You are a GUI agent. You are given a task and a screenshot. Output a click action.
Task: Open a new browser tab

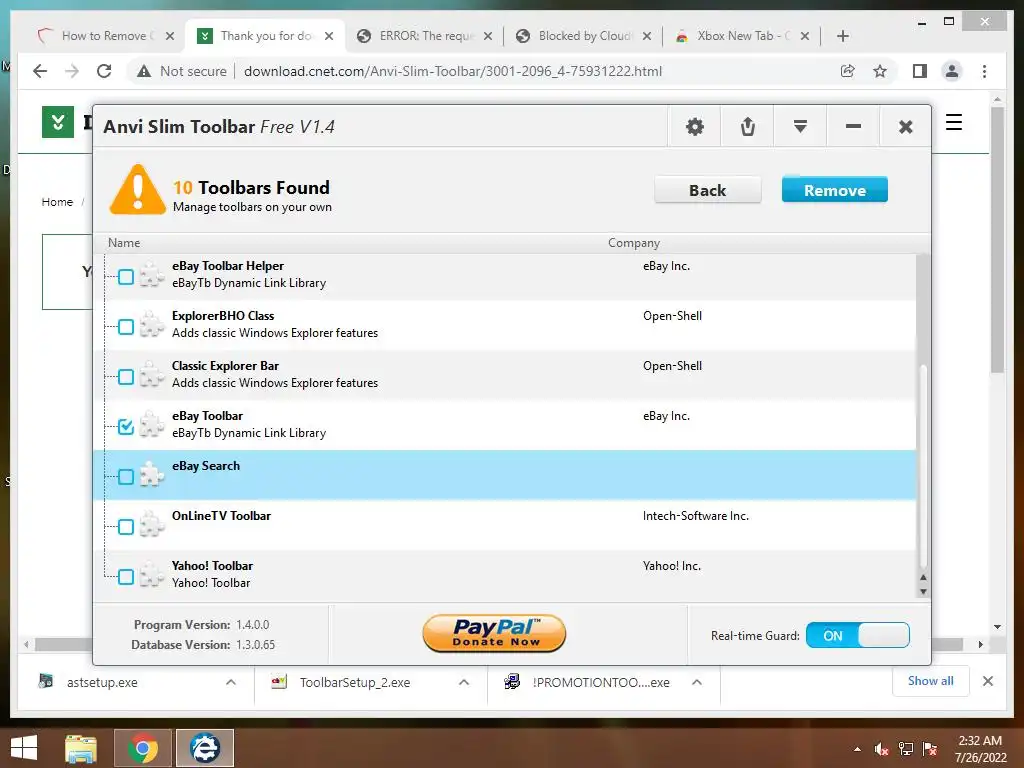click(x=842, y=36)
